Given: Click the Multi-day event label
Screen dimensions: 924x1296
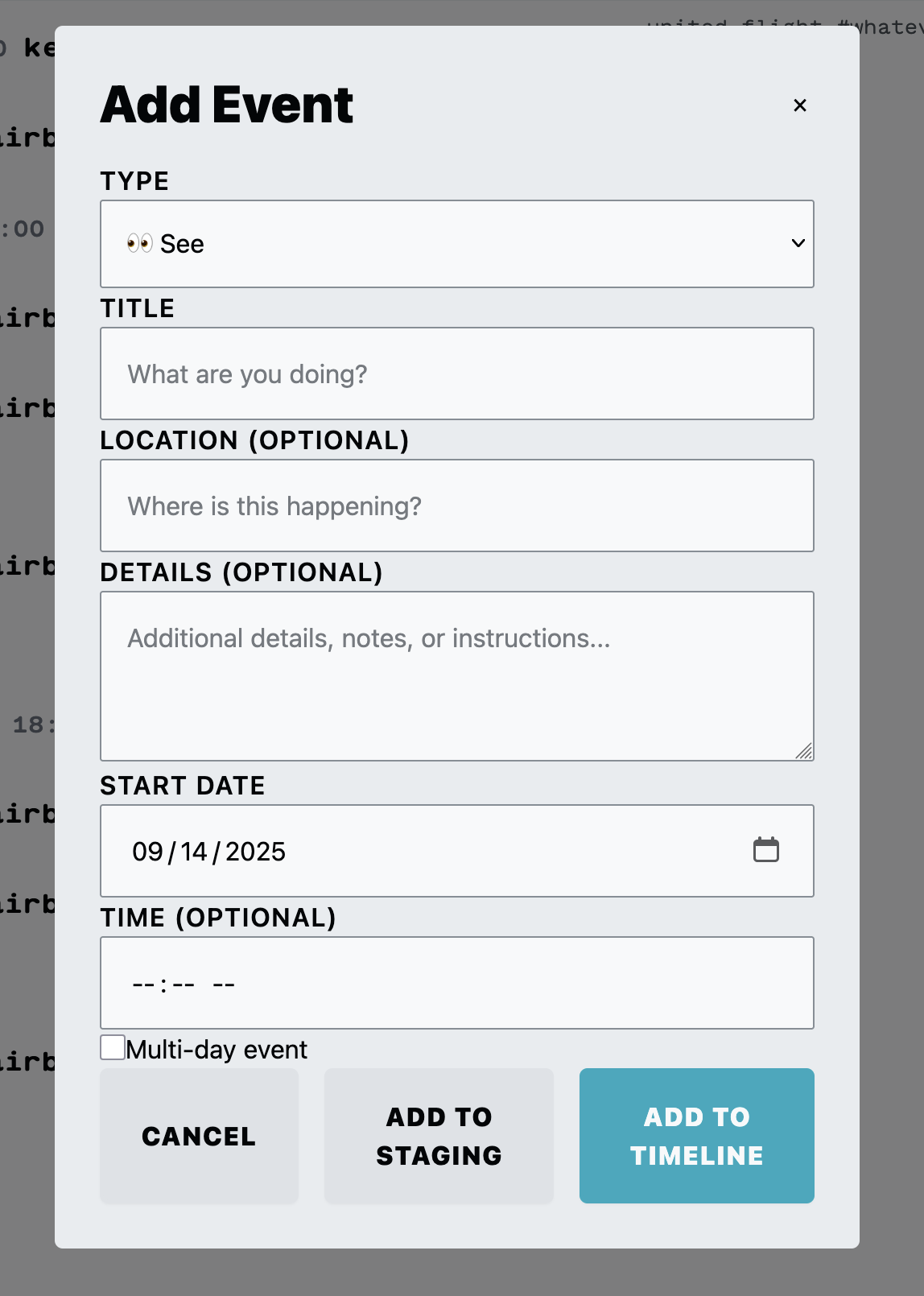Looking at the screenshot, I should 217,1050.
